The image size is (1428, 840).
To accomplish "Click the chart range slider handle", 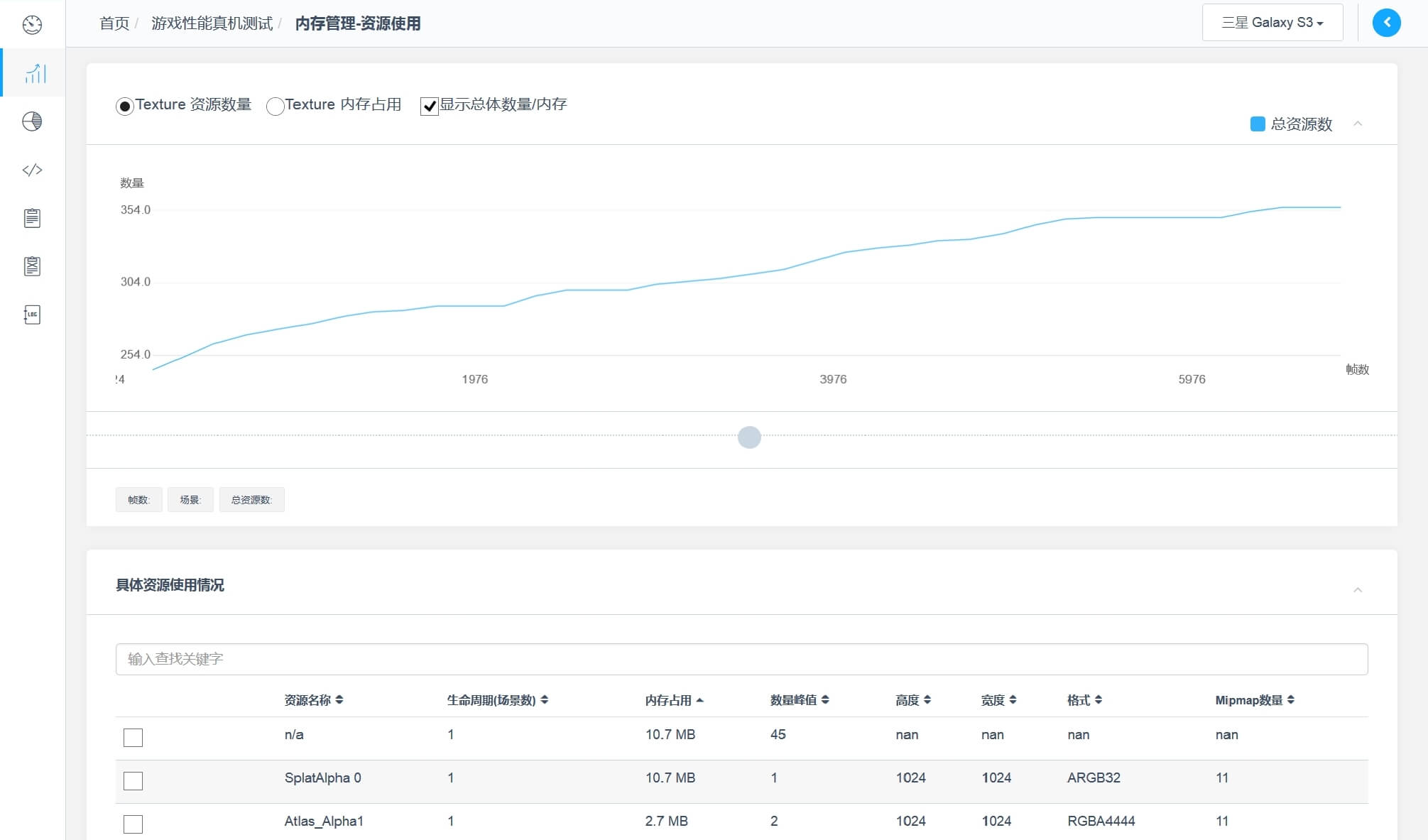I will (x=749, y=437).
